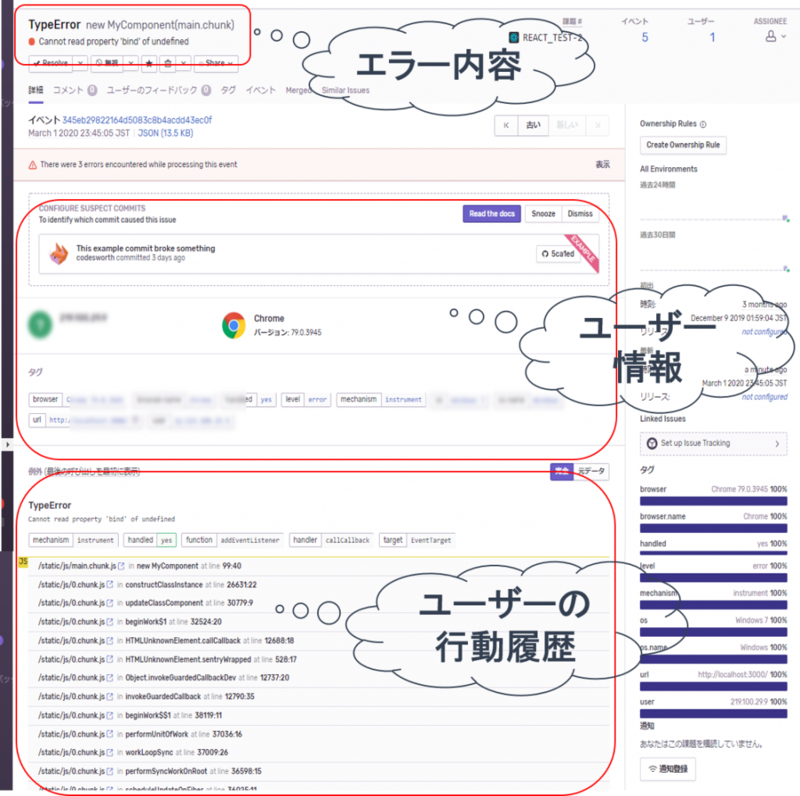Open external link icon for constructClassInstance frame
Screen dimensions: 800x796
point(110,585)
